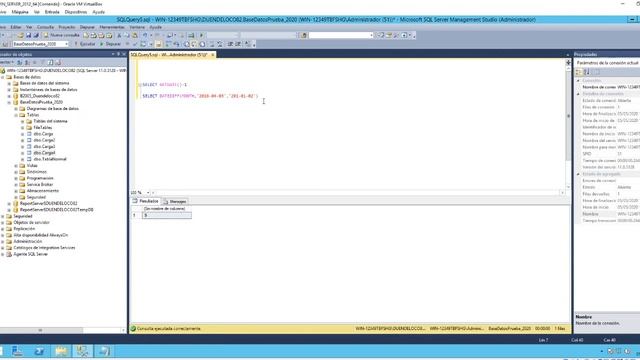Select the Almacenamiento folder
Viewport: 640px width, 360px height.
click(42, 191)
